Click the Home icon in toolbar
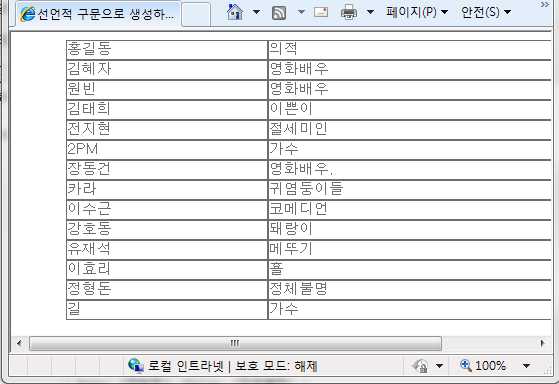559x384 pixels. click(235, 12)
